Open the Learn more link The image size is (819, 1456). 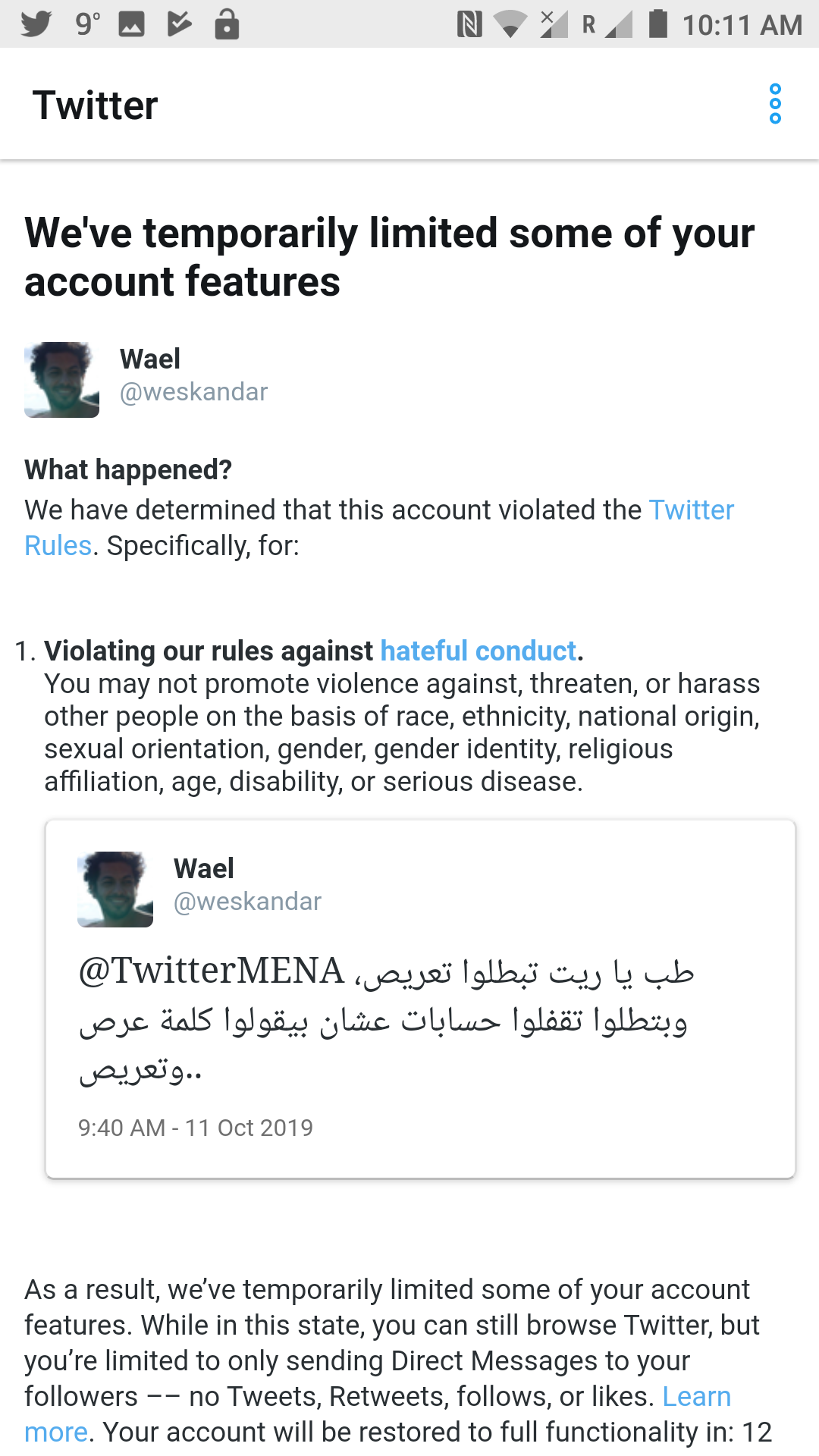[x=696, y=1396]
